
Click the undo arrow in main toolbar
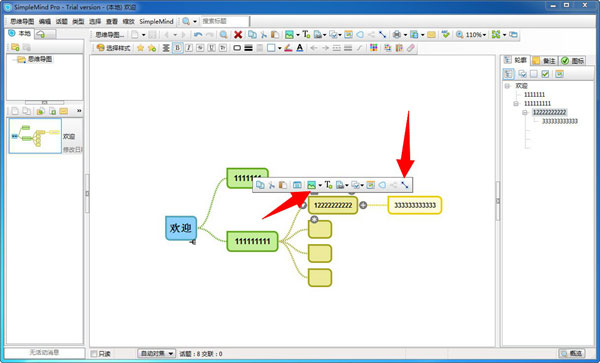[x=198, y=35]
